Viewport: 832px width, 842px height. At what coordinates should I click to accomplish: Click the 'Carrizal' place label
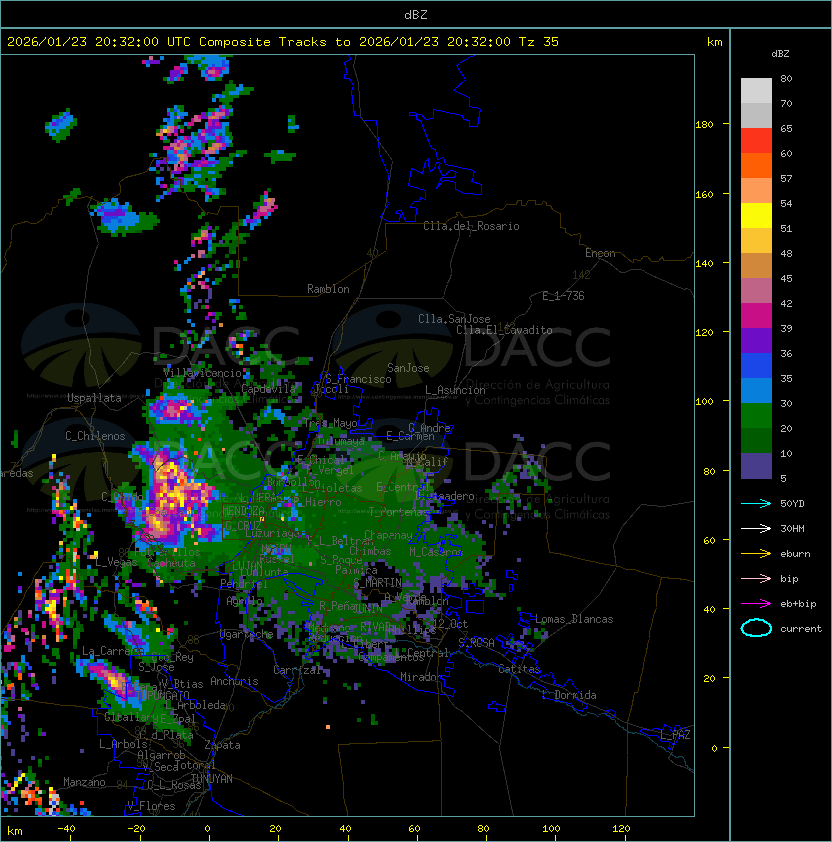(x=297, y=670)
